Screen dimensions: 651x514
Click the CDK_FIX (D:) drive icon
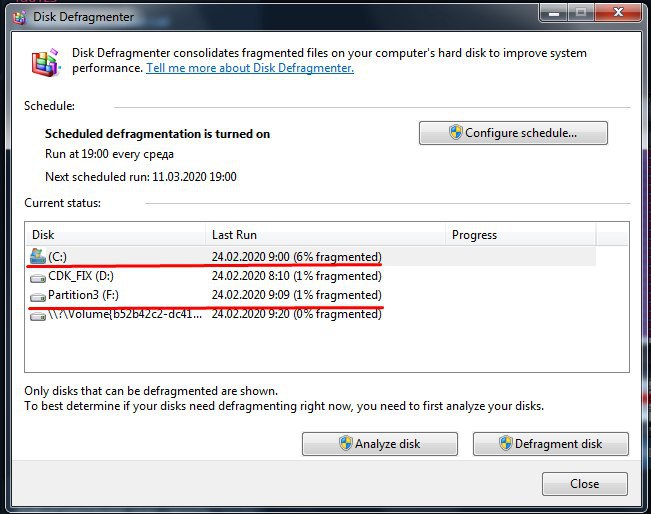[39, 277]
